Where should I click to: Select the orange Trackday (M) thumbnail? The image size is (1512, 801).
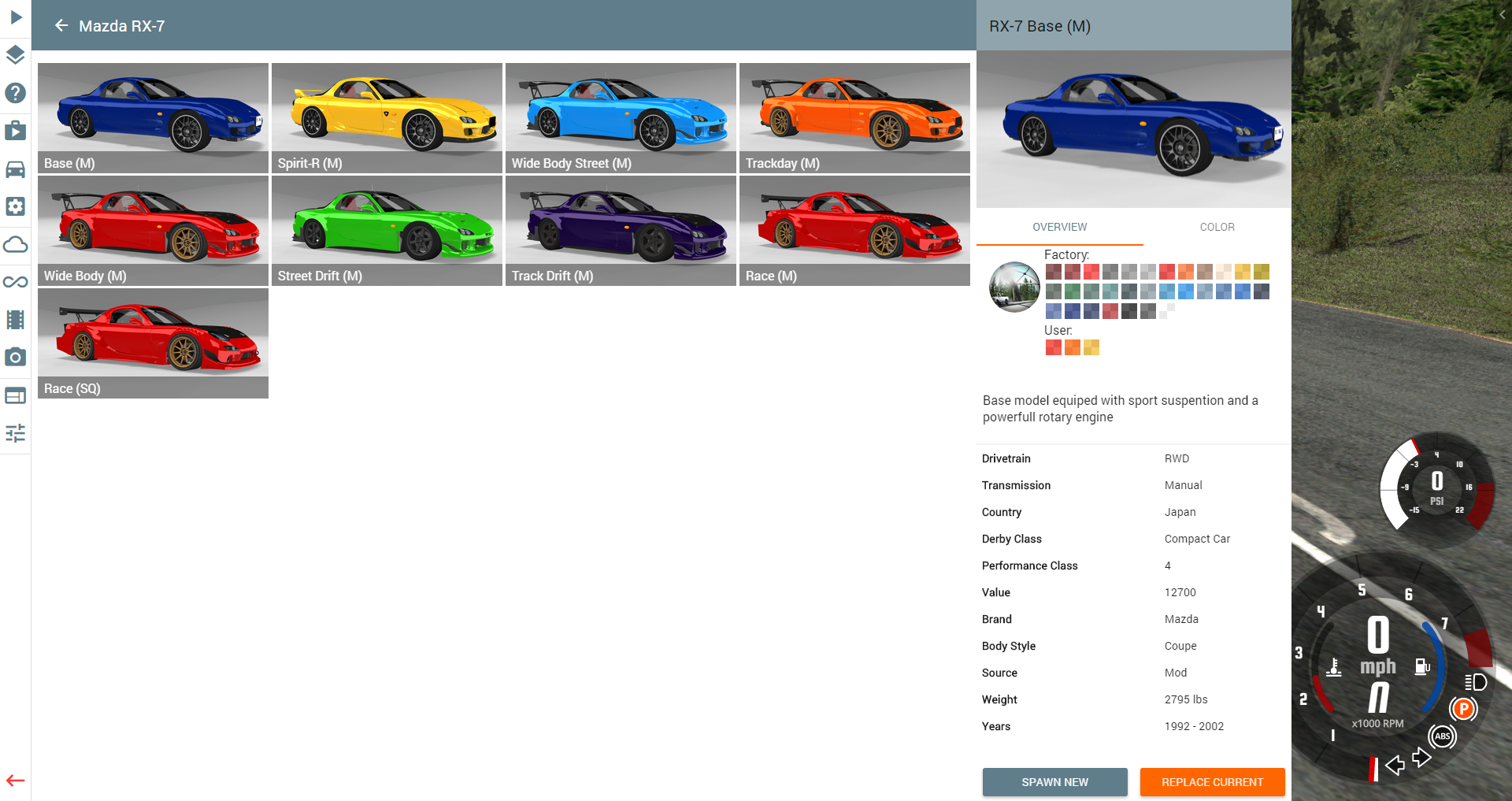854,118
